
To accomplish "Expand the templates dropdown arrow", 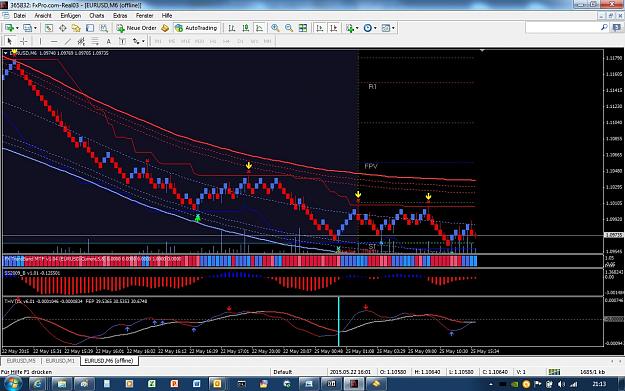I will 393,28.
